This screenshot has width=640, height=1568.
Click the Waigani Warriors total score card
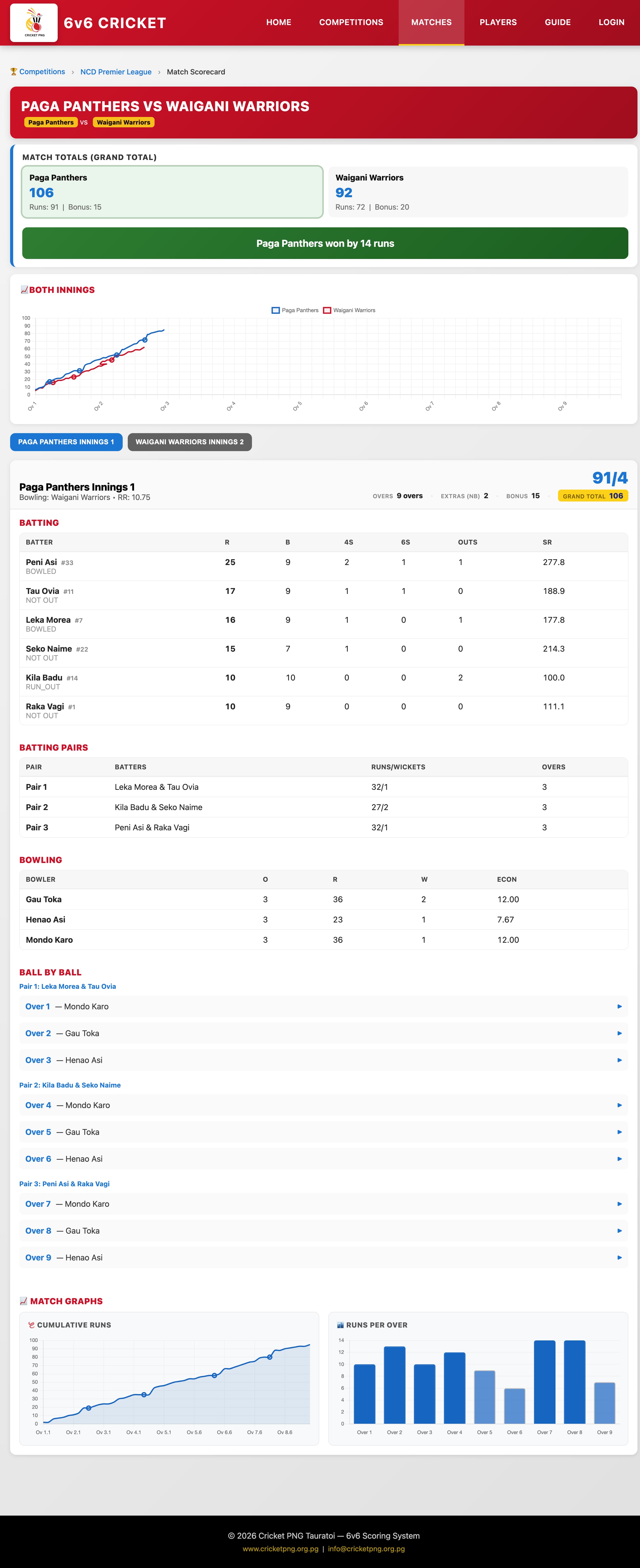[478, 192]
